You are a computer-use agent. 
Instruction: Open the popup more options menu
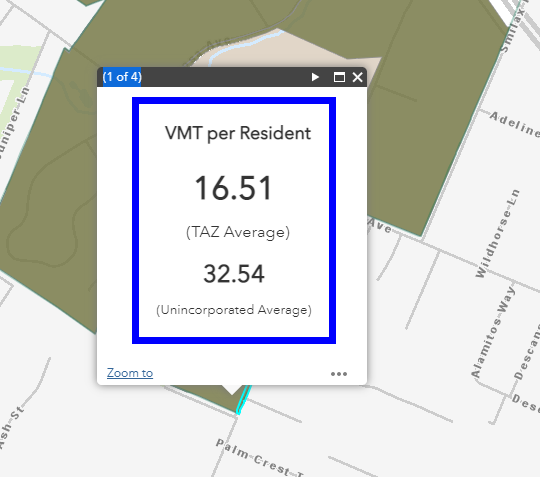pos(339,374)
